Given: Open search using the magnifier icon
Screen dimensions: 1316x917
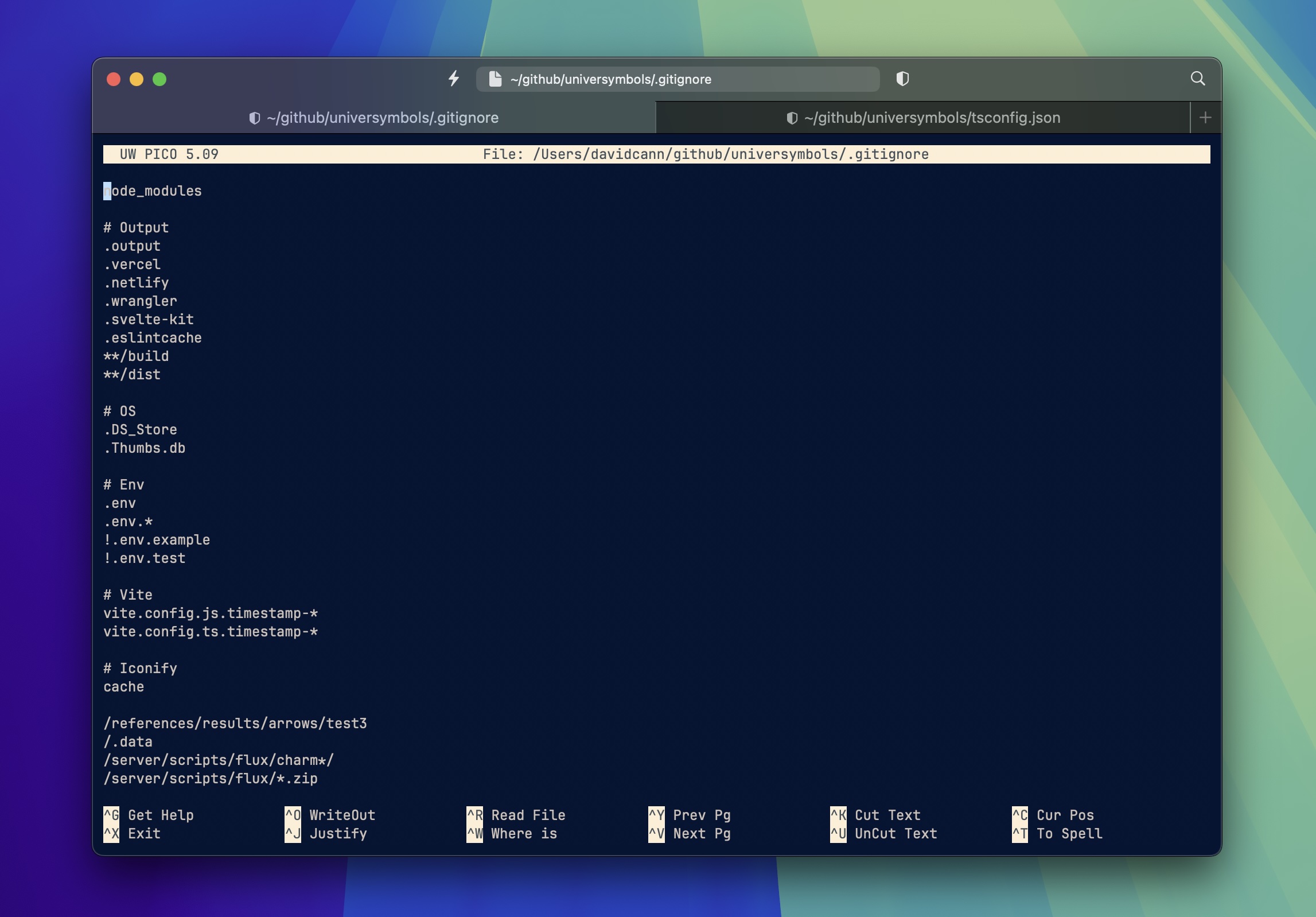Looking at the screenshot, I should [1198, 79].
